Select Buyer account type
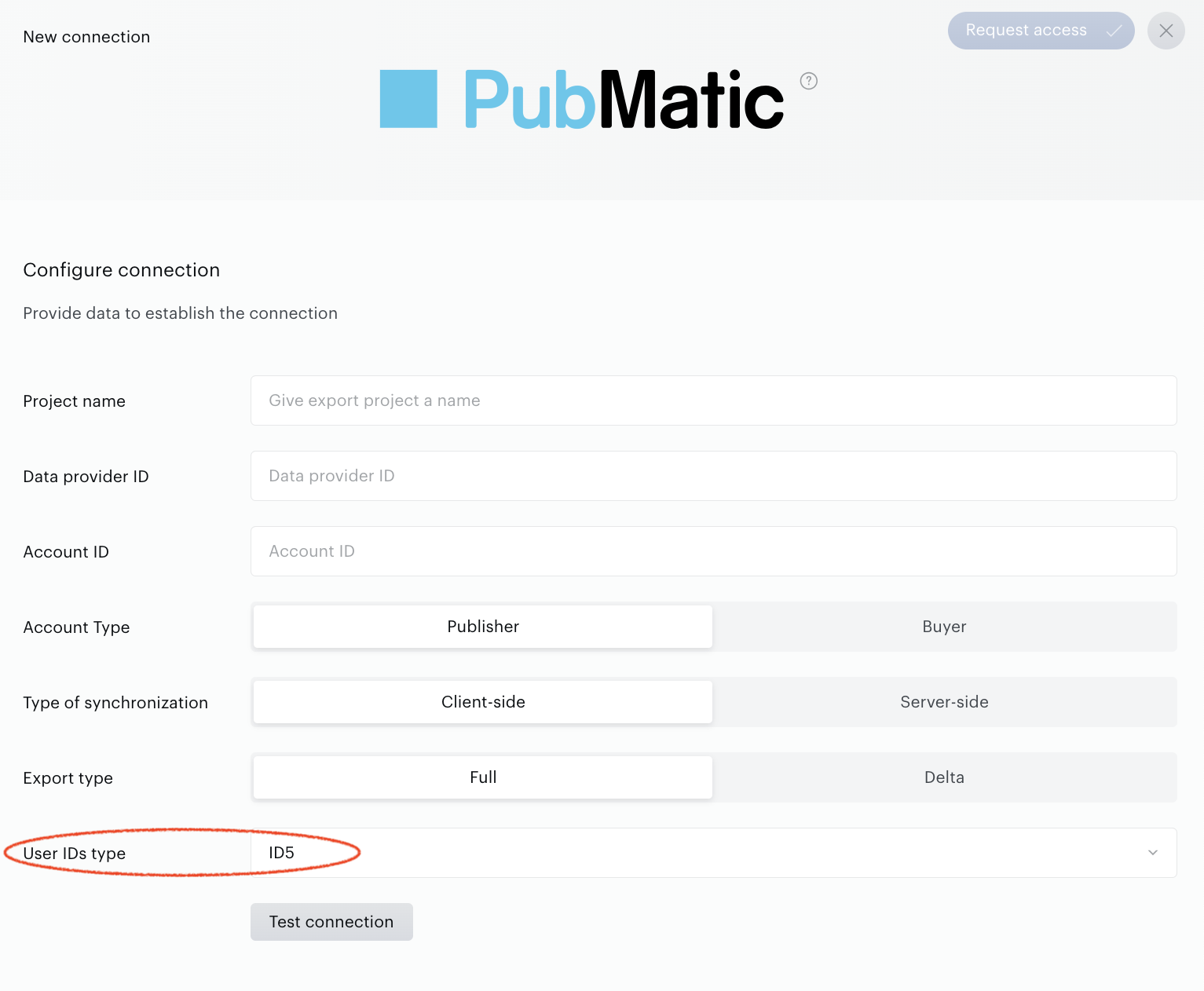The height and width of the screenshot is (991, 1204). pos(944,627)
